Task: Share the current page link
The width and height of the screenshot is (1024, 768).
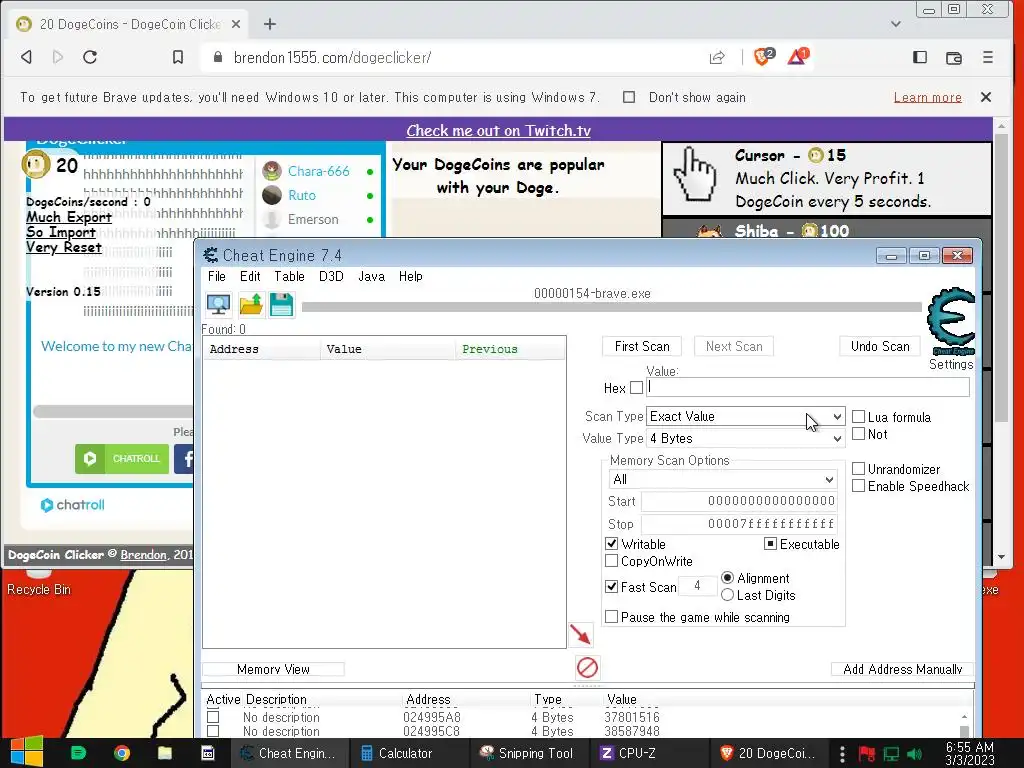Action: pyautogui.click(x=717, y=57)
